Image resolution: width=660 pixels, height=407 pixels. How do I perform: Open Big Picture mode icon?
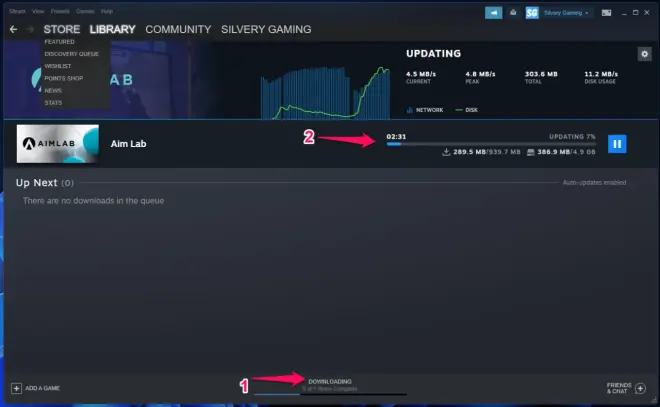click(x=606, y=13)
